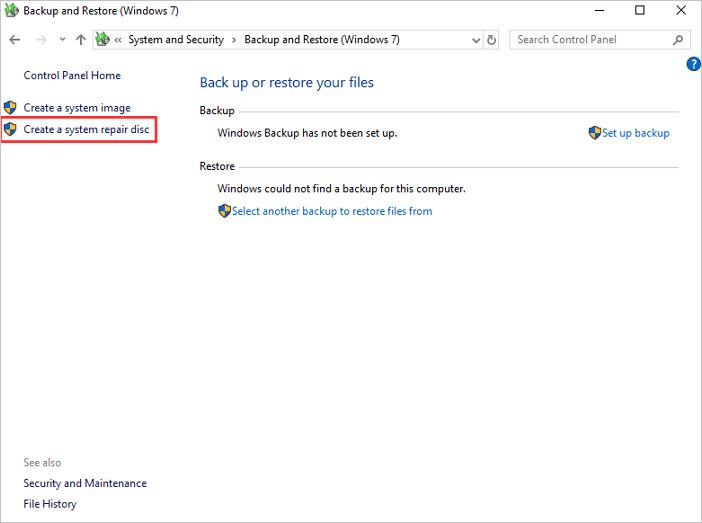Screen dimensions: 702x523
Task: Click the search magnifier icon
Action: click(679, 40)
